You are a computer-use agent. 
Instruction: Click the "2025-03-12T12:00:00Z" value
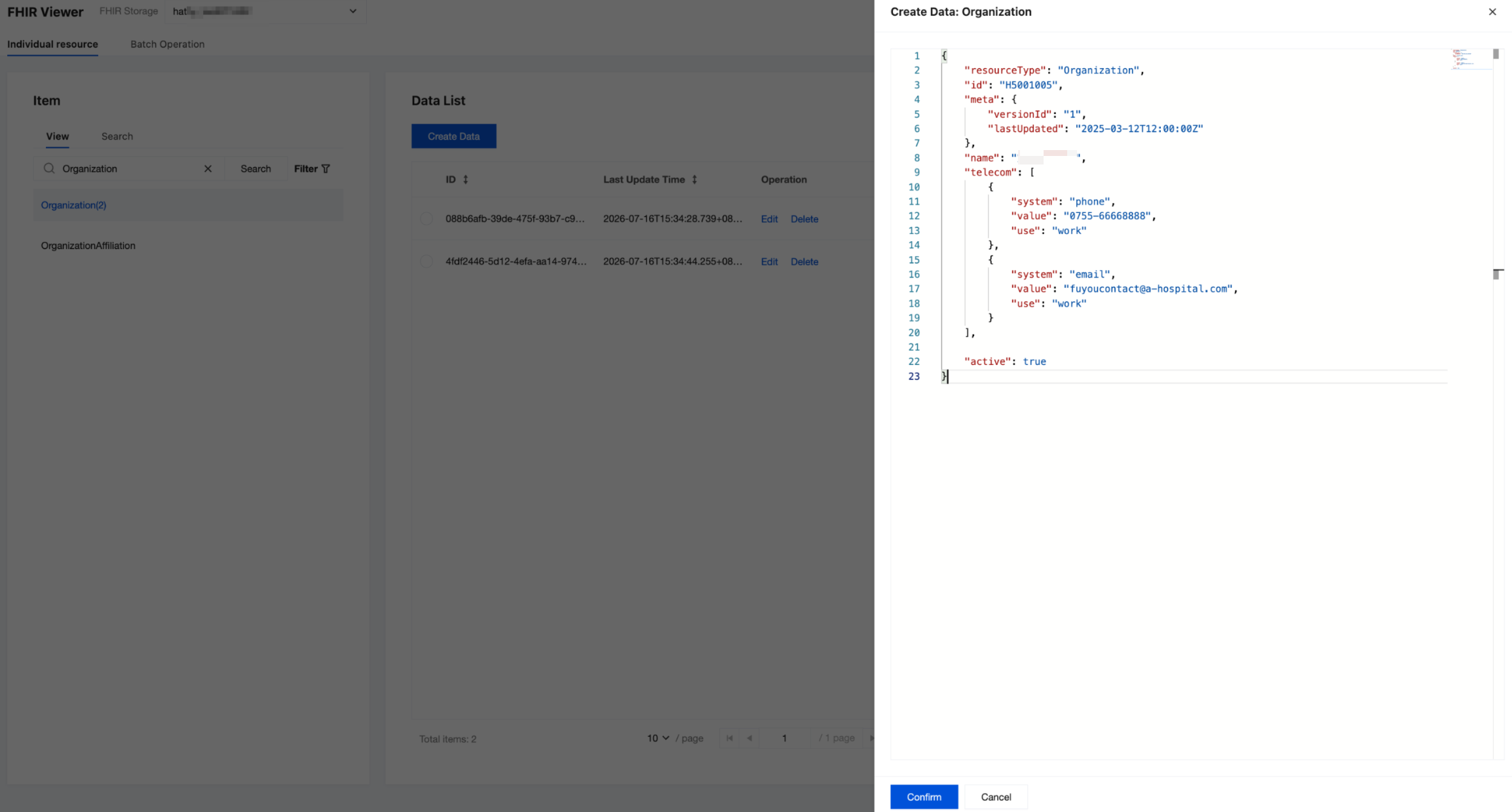(x=1139, y=128)
